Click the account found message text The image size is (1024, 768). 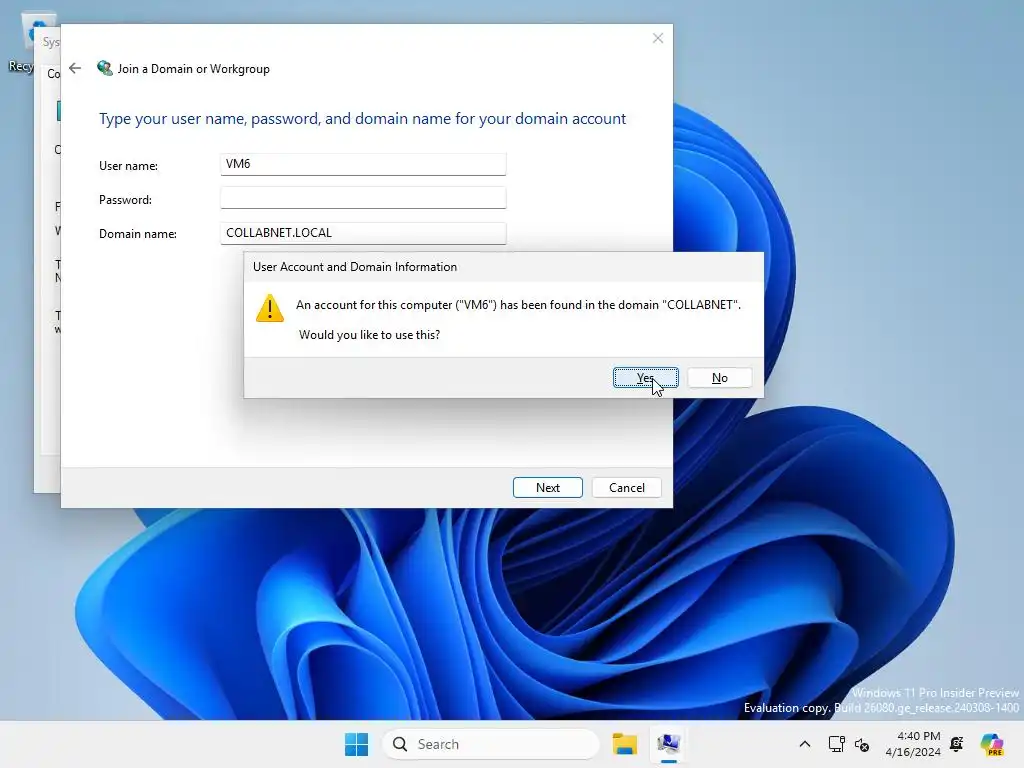click(x=519, y=305)
